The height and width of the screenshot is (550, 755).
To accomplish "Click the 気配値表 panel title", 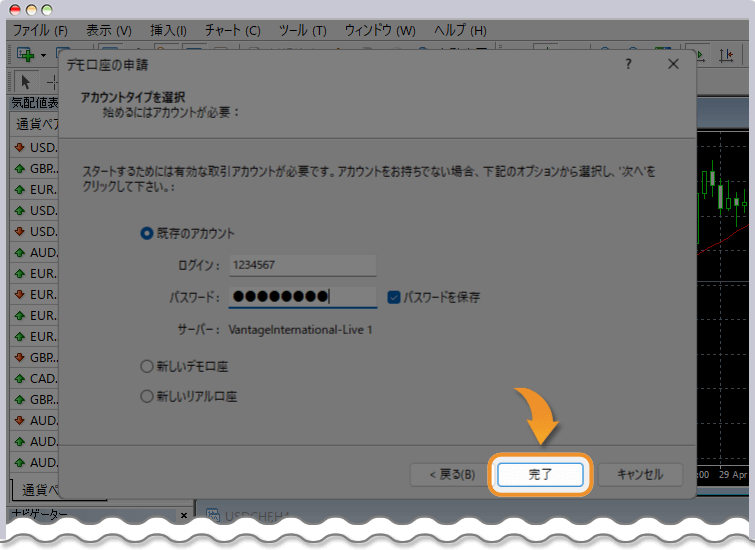I will point(35,103).
